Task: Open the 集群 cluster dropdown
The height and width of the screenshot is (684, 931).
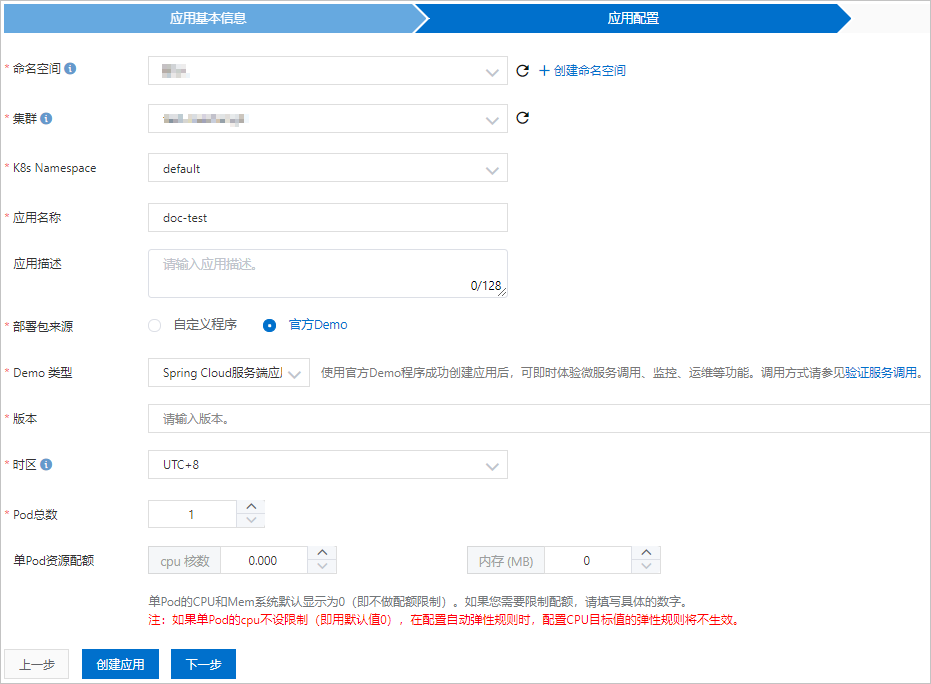Action: [x=328, y=119]
